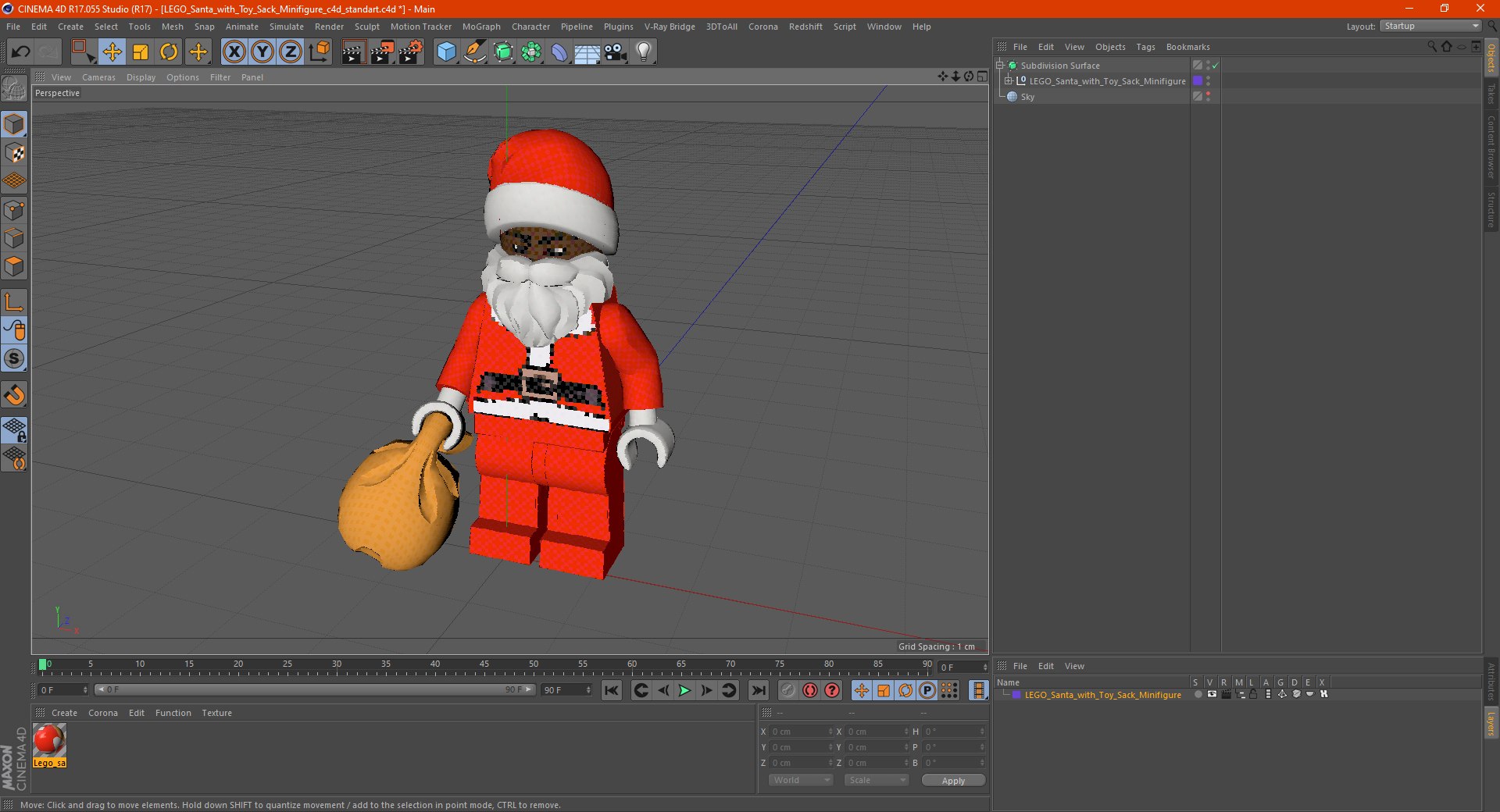Screen dimensions: 1500x812
Task: Add a Camera object
Action: pyautogui.click(x=616, y=52)
